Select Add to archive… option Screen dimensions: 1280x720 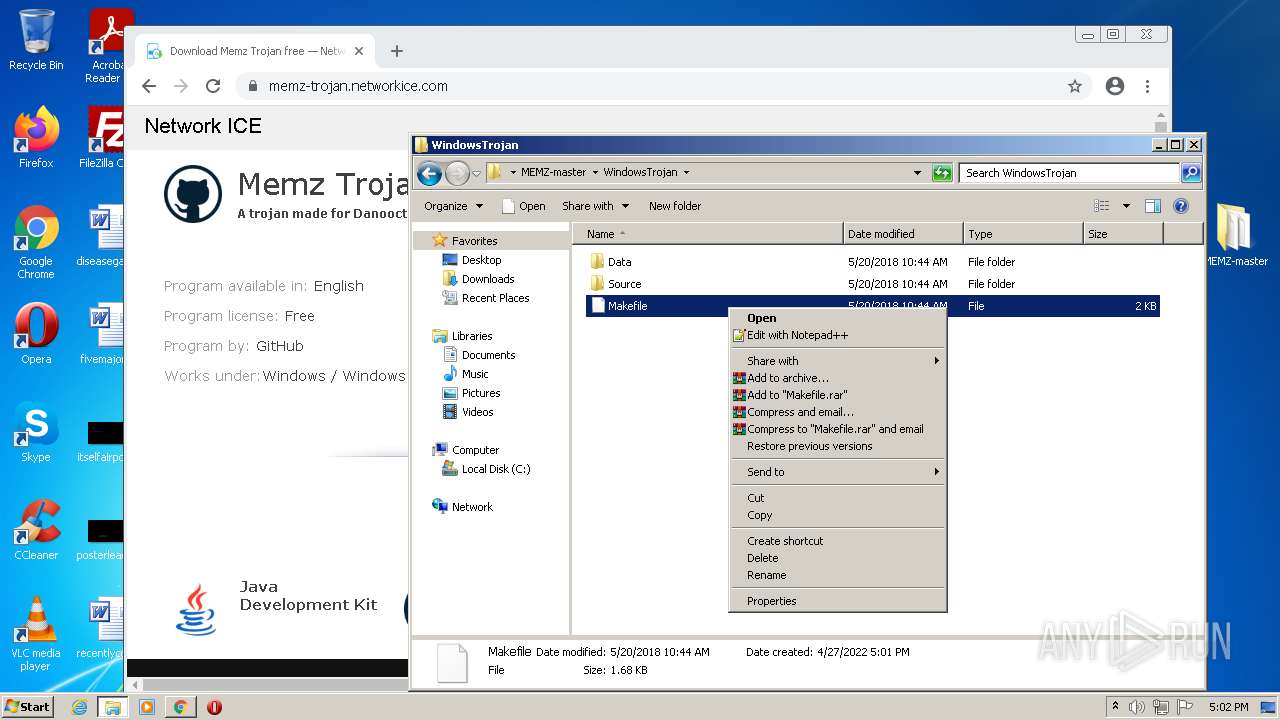point(838,378)
